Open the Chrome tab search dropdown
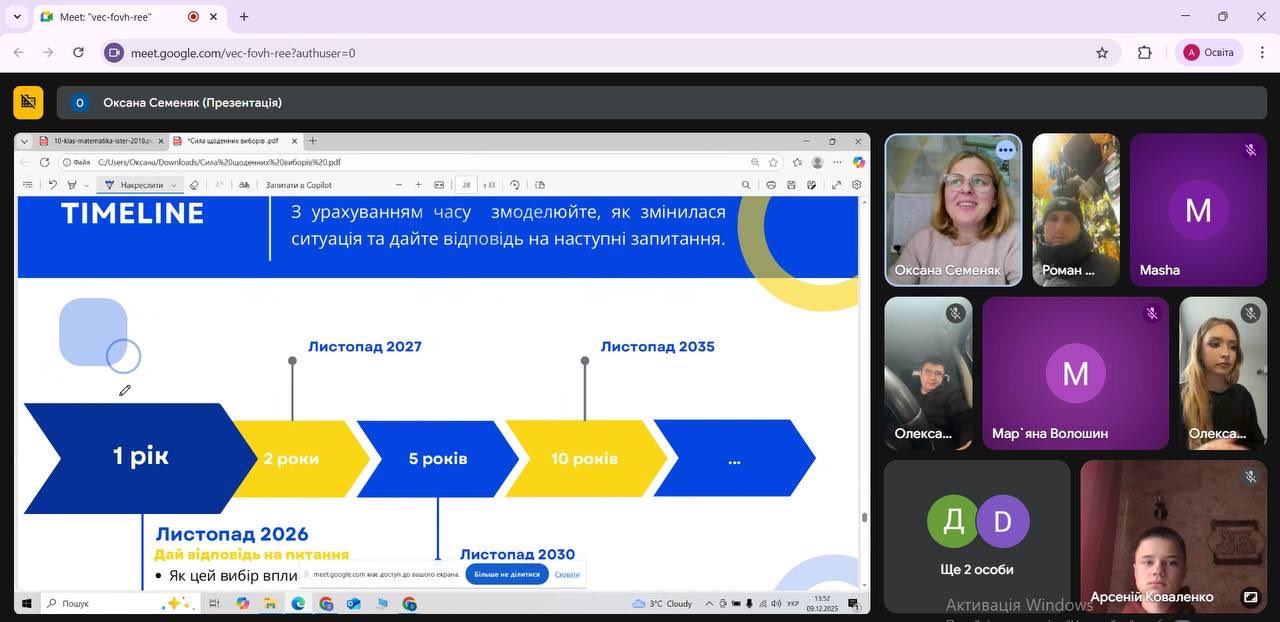The width and height of the screenshot is (1280, 622). pos(17,17)
